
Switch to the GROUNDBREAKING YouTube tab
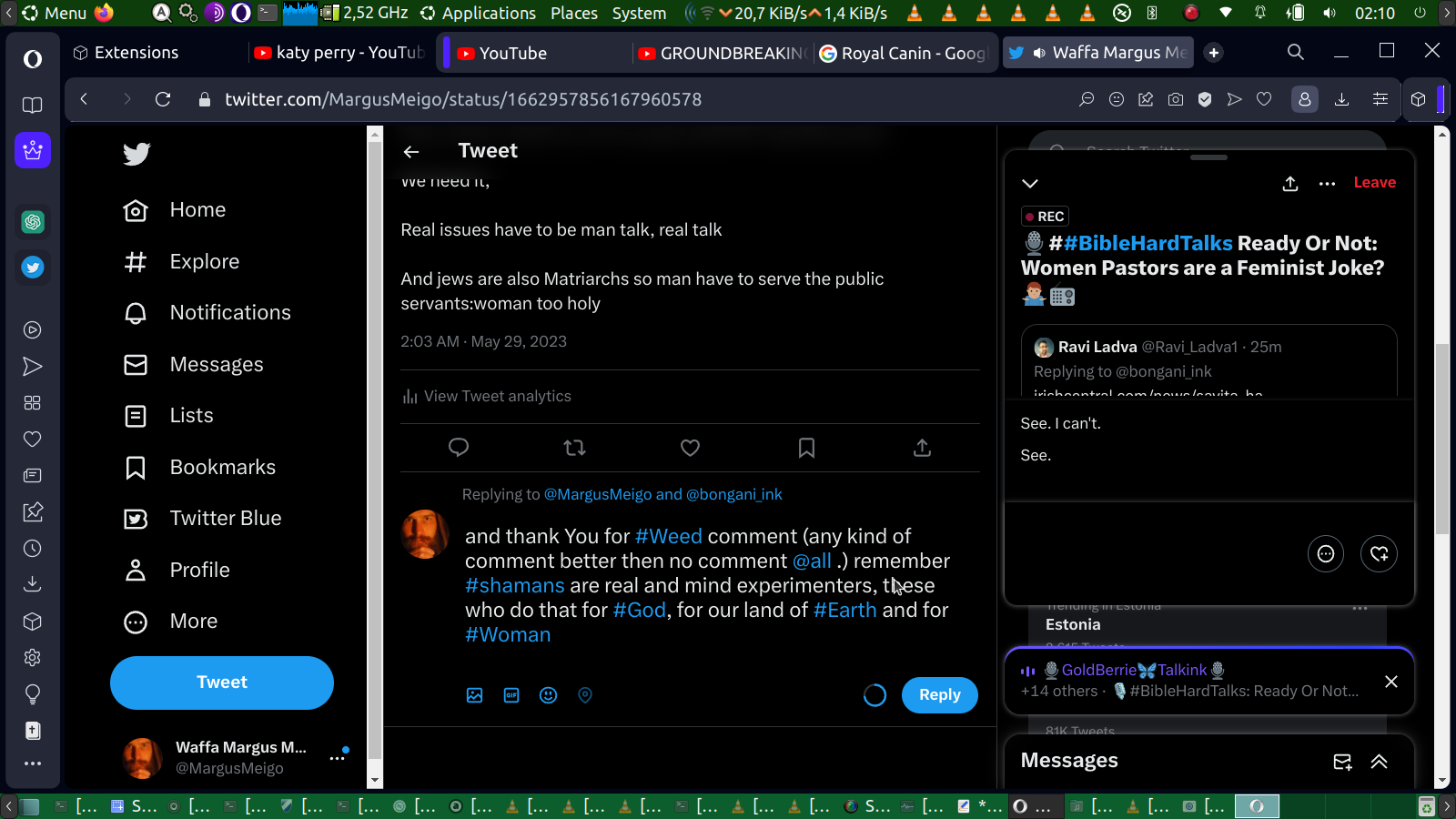(x=723, y=53)
